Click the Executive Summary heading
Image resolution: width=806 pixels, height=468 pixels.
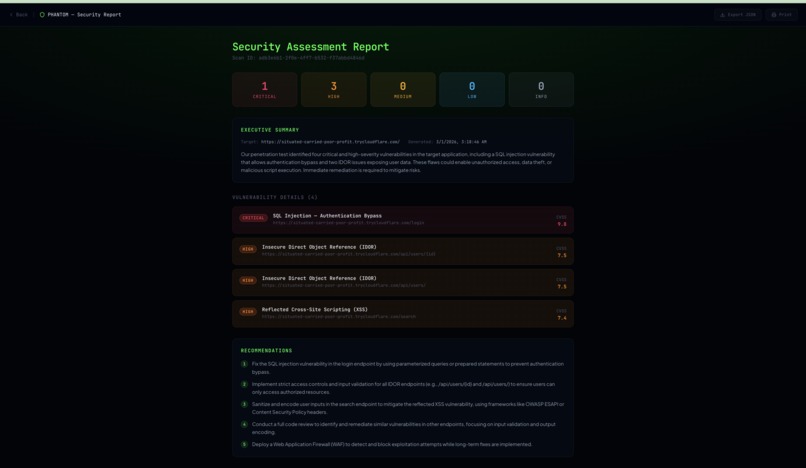(270, 130)
